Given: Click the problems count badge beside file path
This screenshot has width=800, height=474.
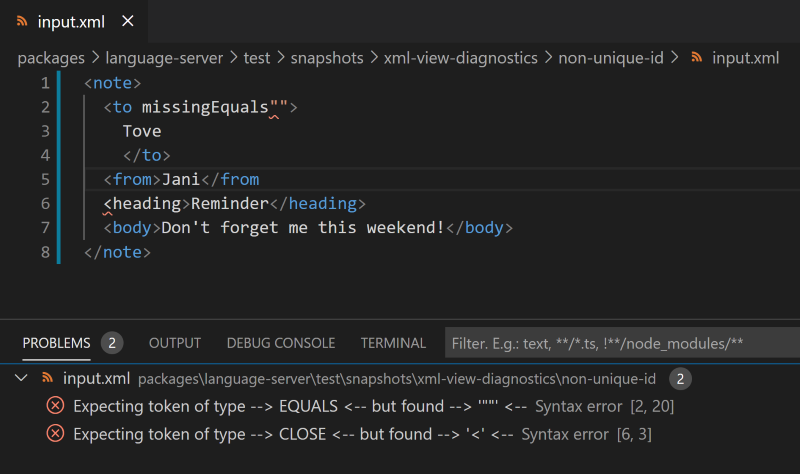Looking at the screenshot, I should point(680,378).
